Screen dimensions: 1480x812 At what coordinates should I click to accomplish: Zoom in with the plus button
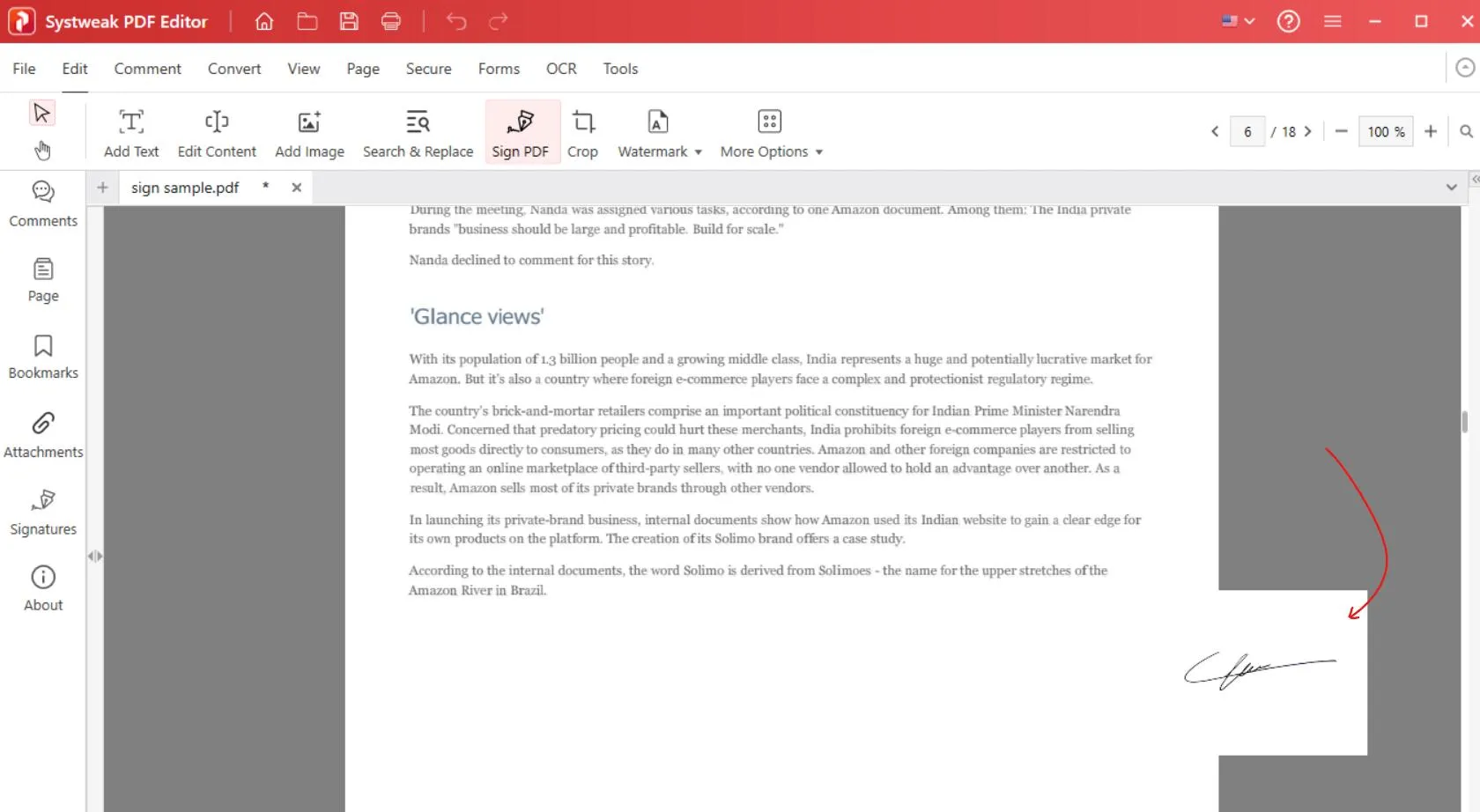coord(1431,131)
